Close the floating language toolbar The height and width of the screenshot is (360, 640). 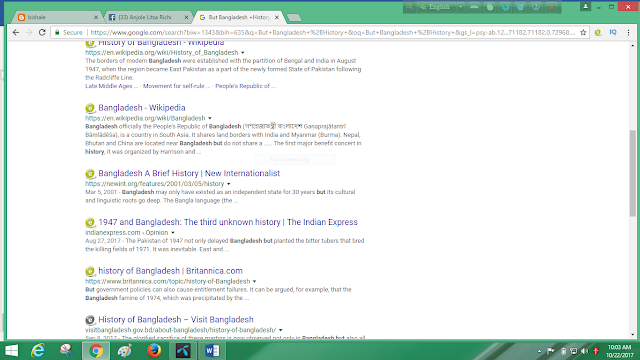[552, 7]
